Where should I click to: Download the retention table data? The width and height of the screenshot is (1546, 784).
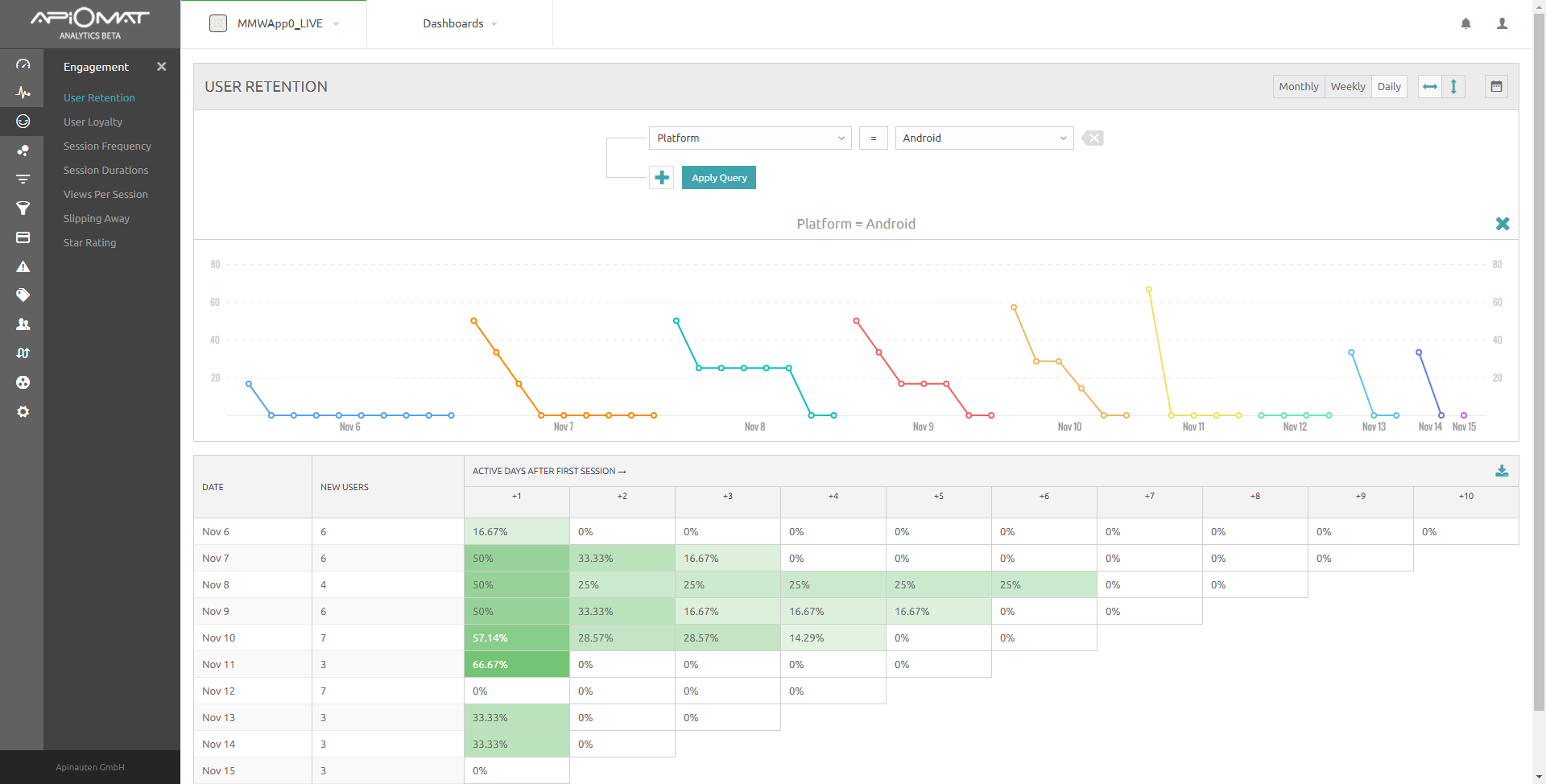click(x=1502, y=471)
